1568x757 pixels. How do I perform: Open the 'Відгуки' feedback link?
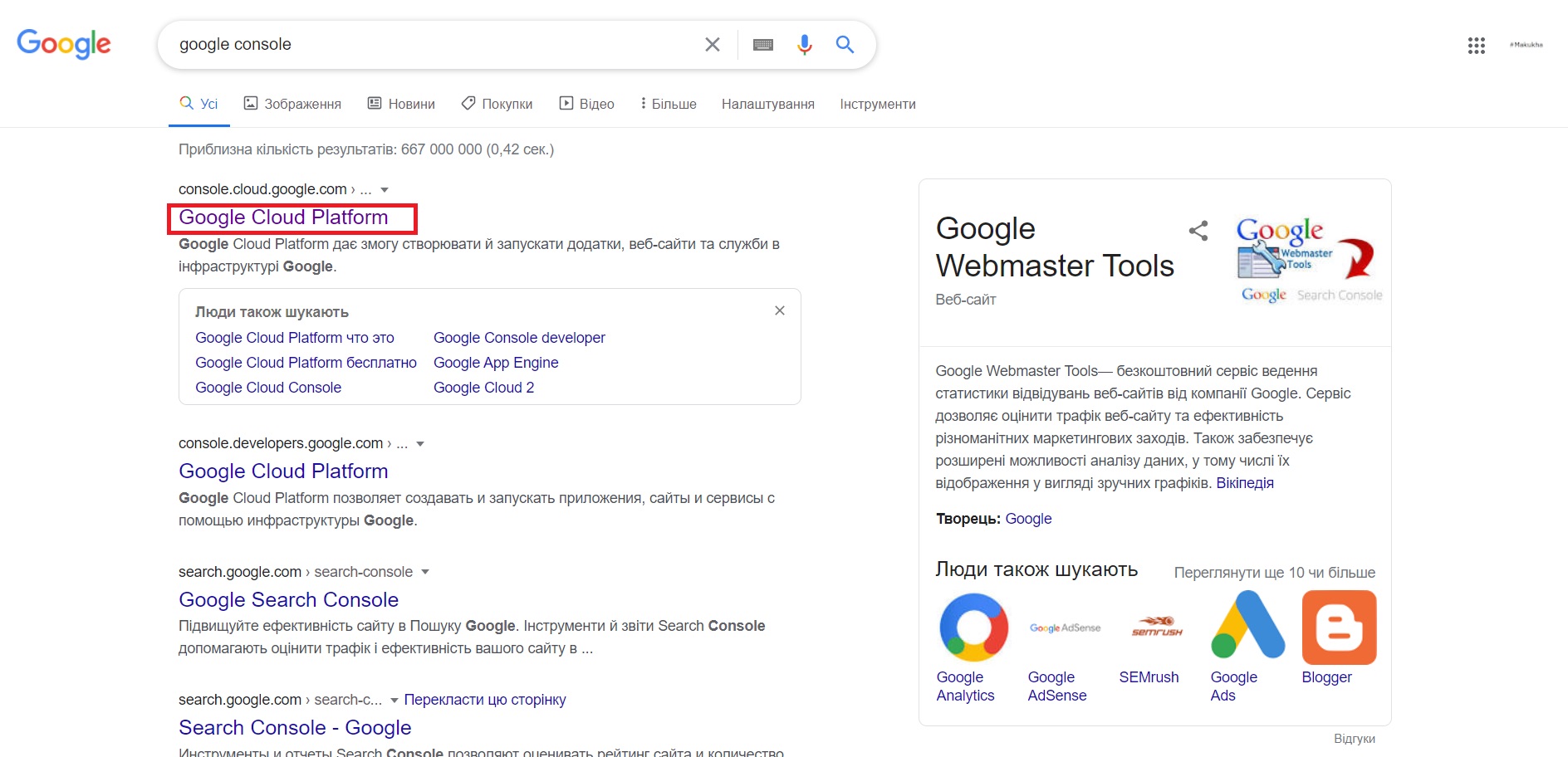pos(1355,739)
